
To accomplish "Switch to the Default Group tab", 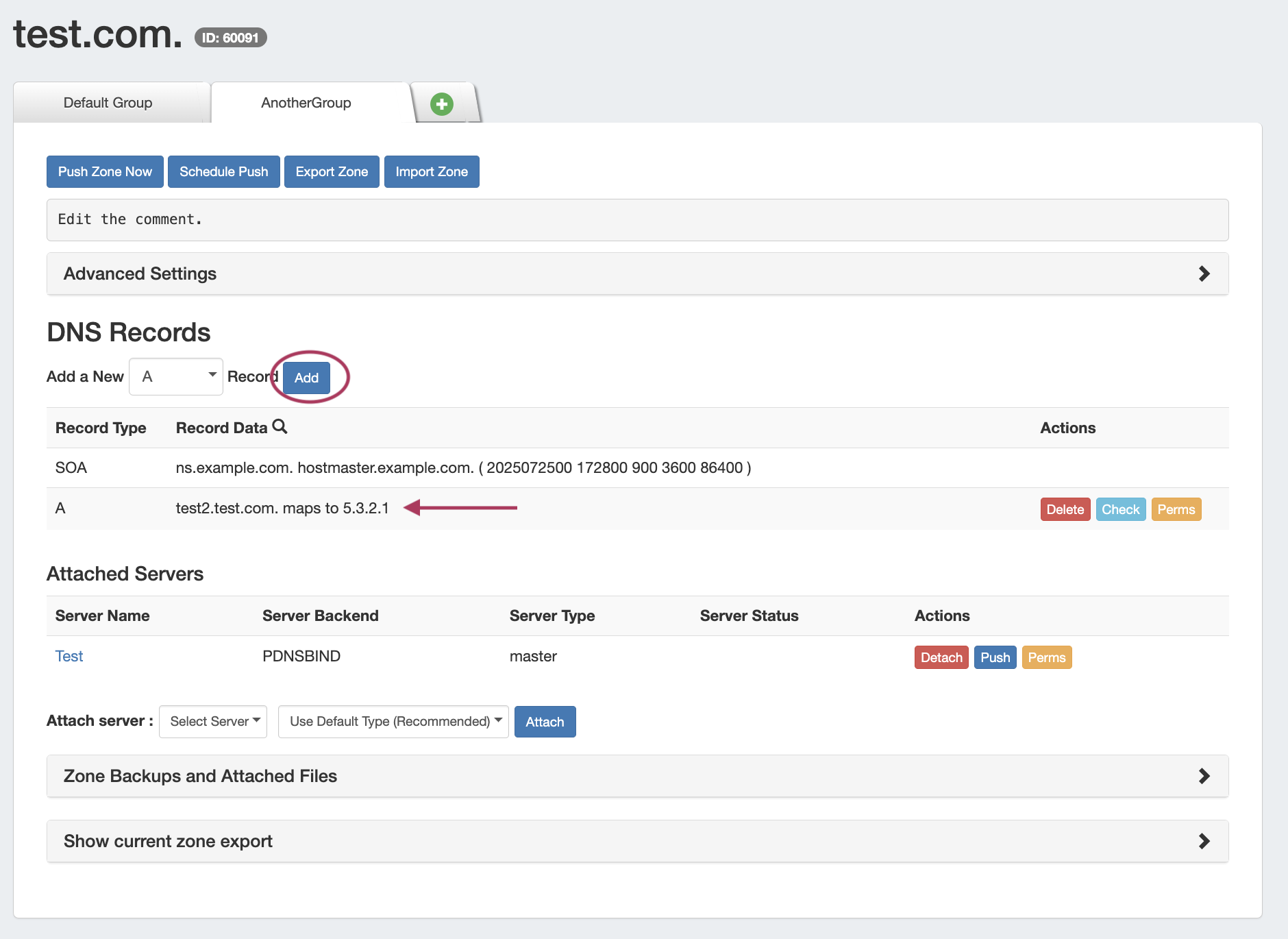I will click(108, 103).
